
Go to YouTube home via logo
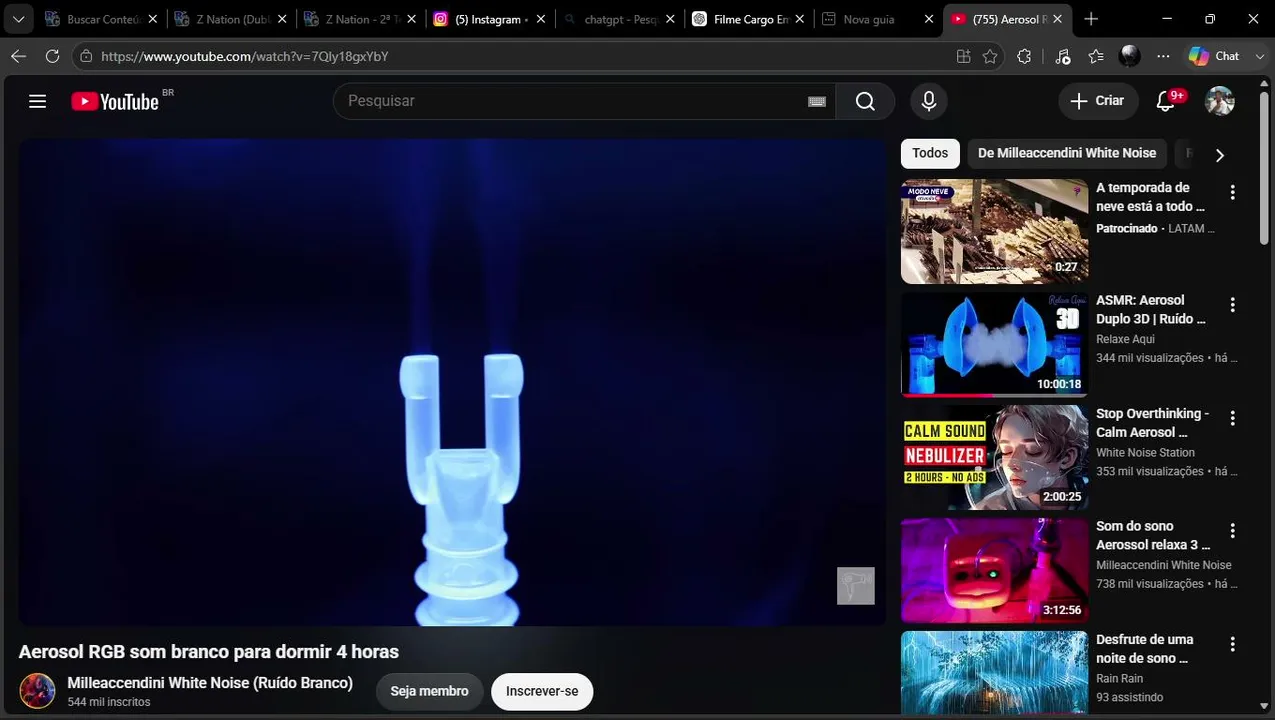pyautogui.click(x=116, y=101)
